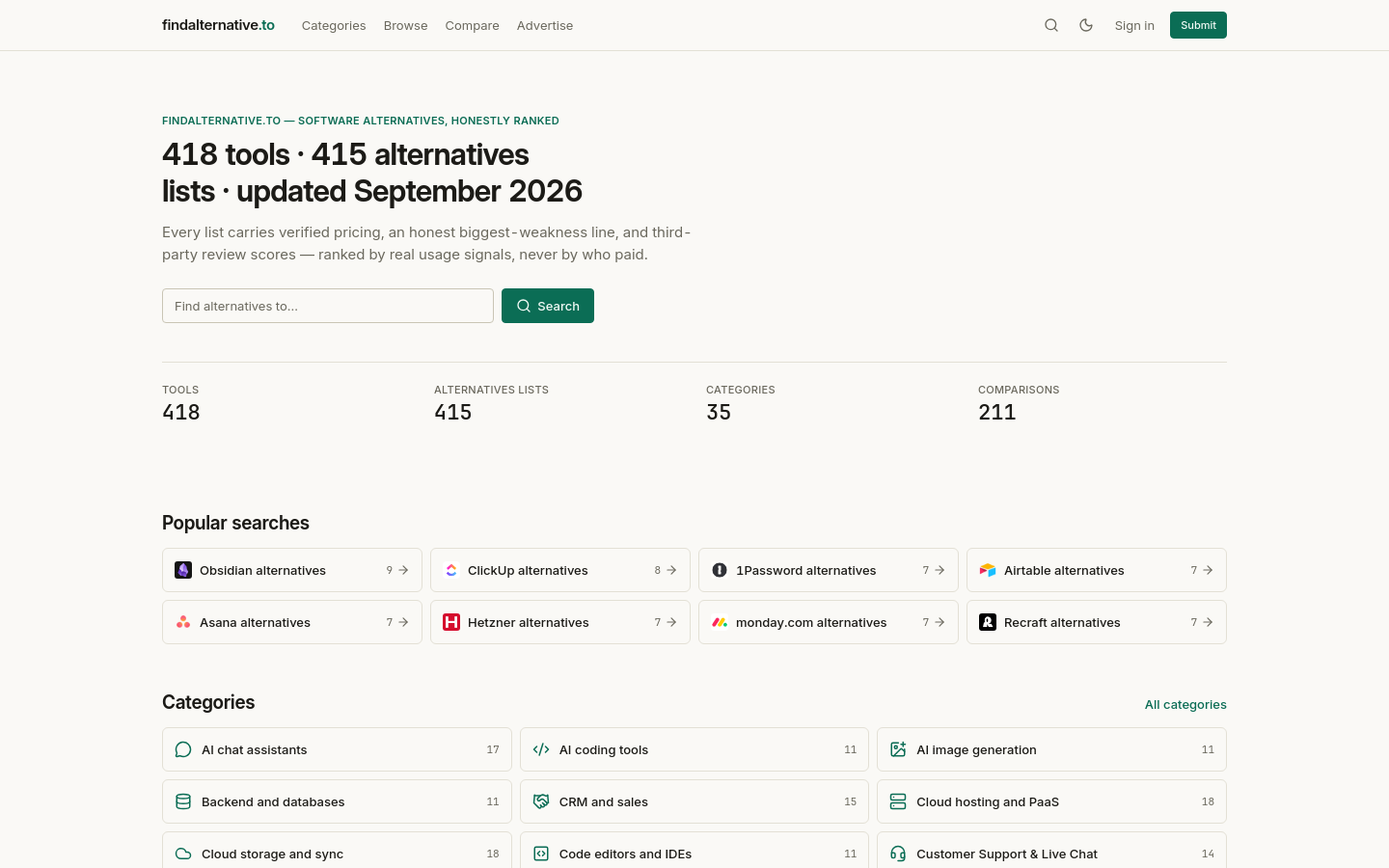Open ClickUp alternatives list
The image size is (1389, 868).
coord(560,570)
